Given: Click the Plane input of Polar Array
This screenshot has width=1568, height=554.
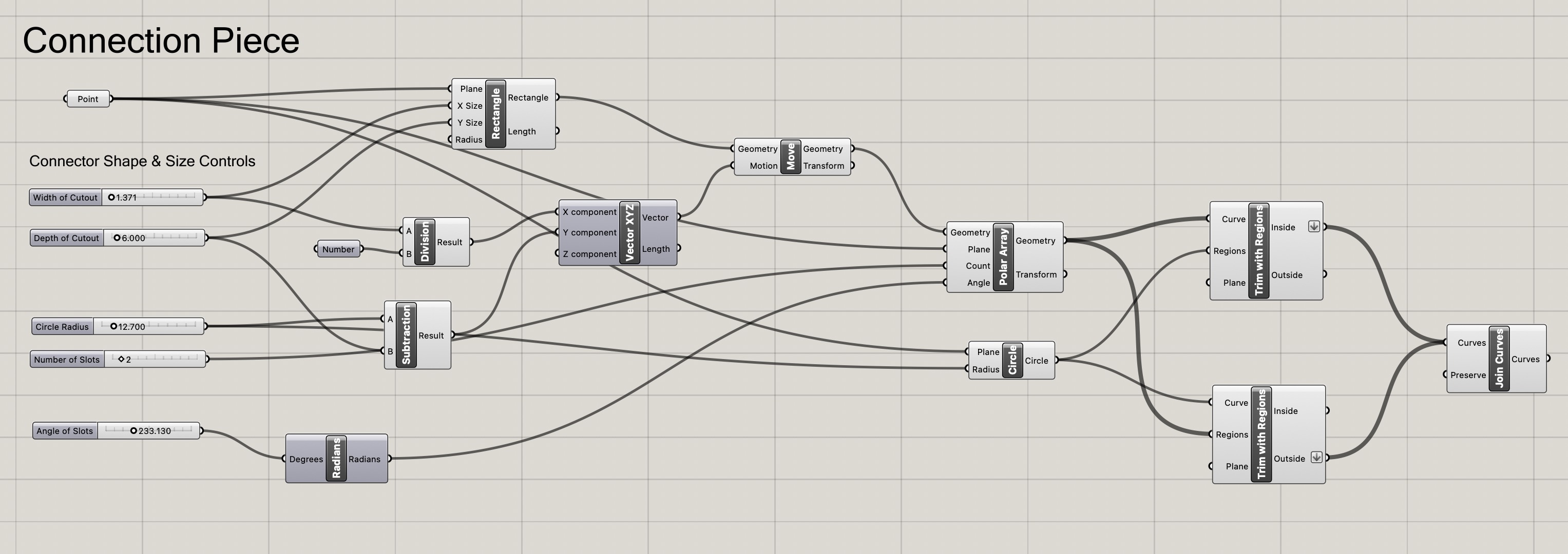Looking at the screenshot, I should 978,249.
